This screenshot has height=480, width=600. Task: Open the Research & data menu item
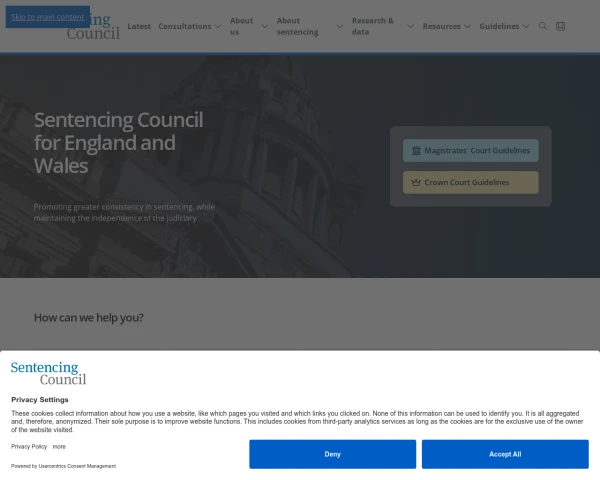tap(373, 26)
